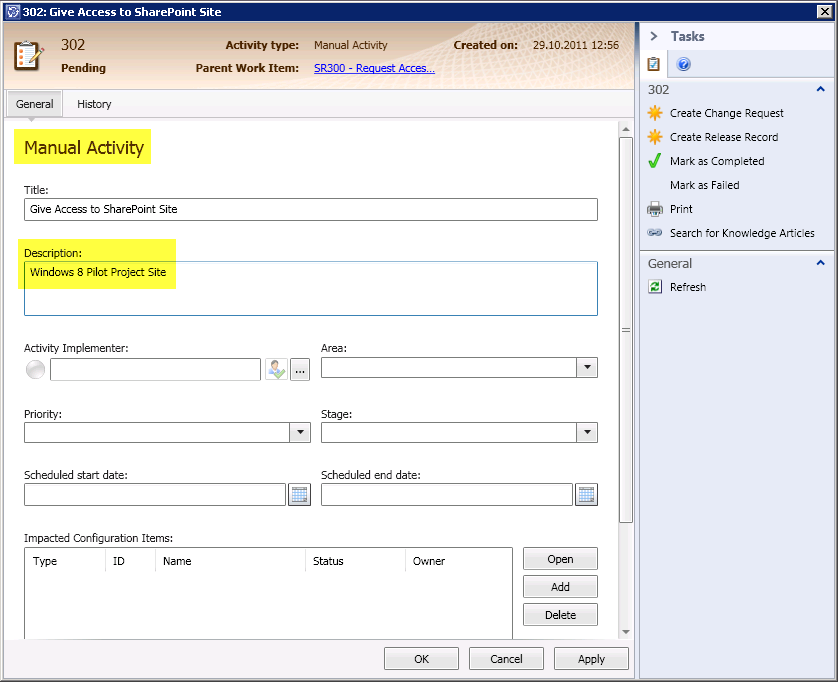Open the Scheduled start date calendar picker
Image resolution: width=838 pixels, height=682 pixels.
pos(299,495)
